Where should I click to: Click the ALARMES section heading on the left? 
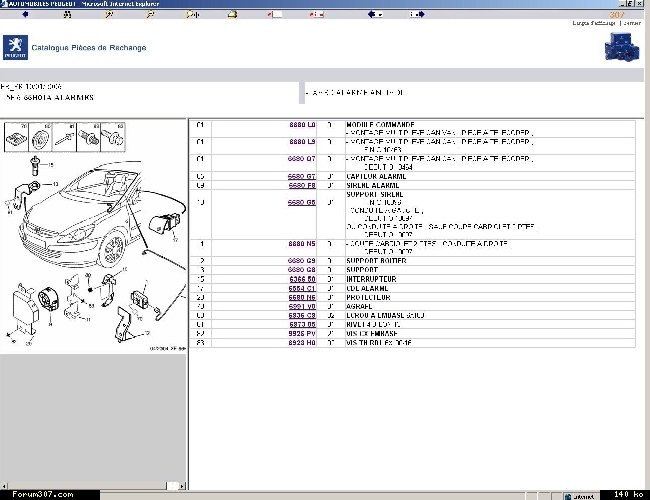pyautogui.click(x=49, y=97)
